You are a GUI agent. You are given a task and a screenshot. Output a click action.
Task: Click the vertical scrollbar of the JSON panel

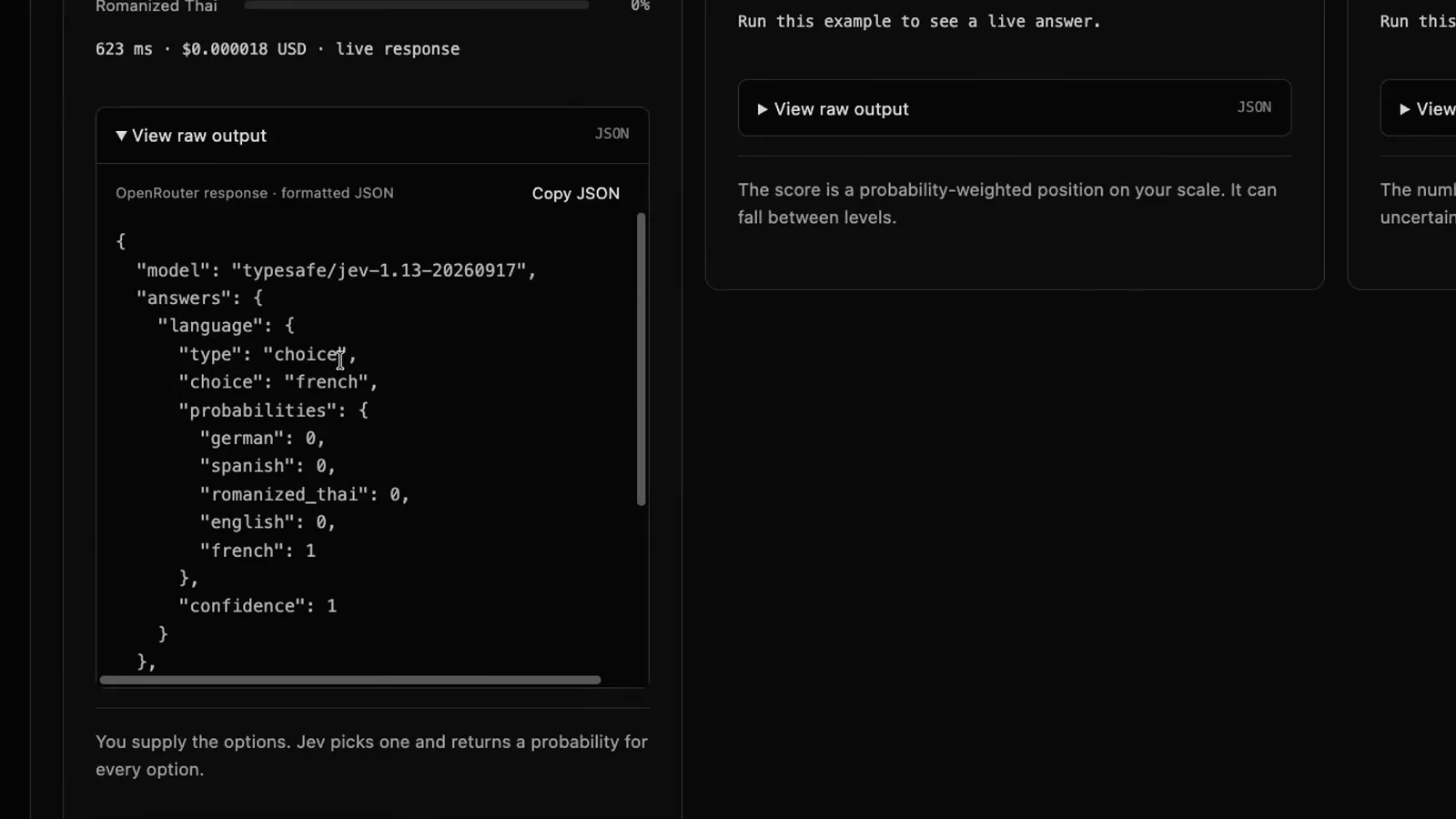pos(641,359)
